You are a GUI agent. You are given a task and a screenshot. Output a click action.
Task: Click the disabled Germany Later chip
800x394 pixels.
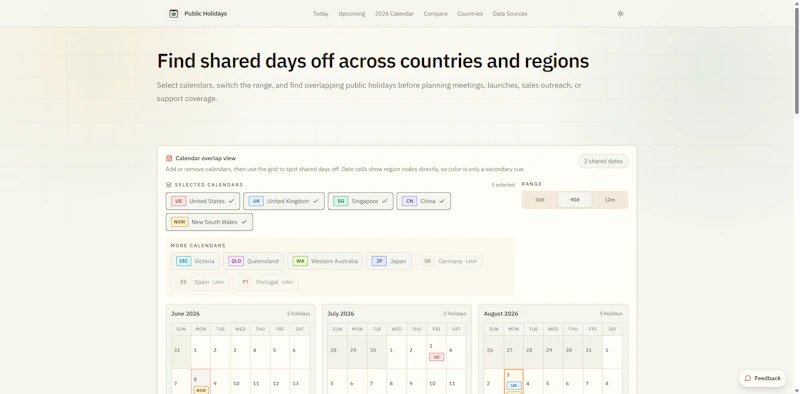(x=448, y=261)
